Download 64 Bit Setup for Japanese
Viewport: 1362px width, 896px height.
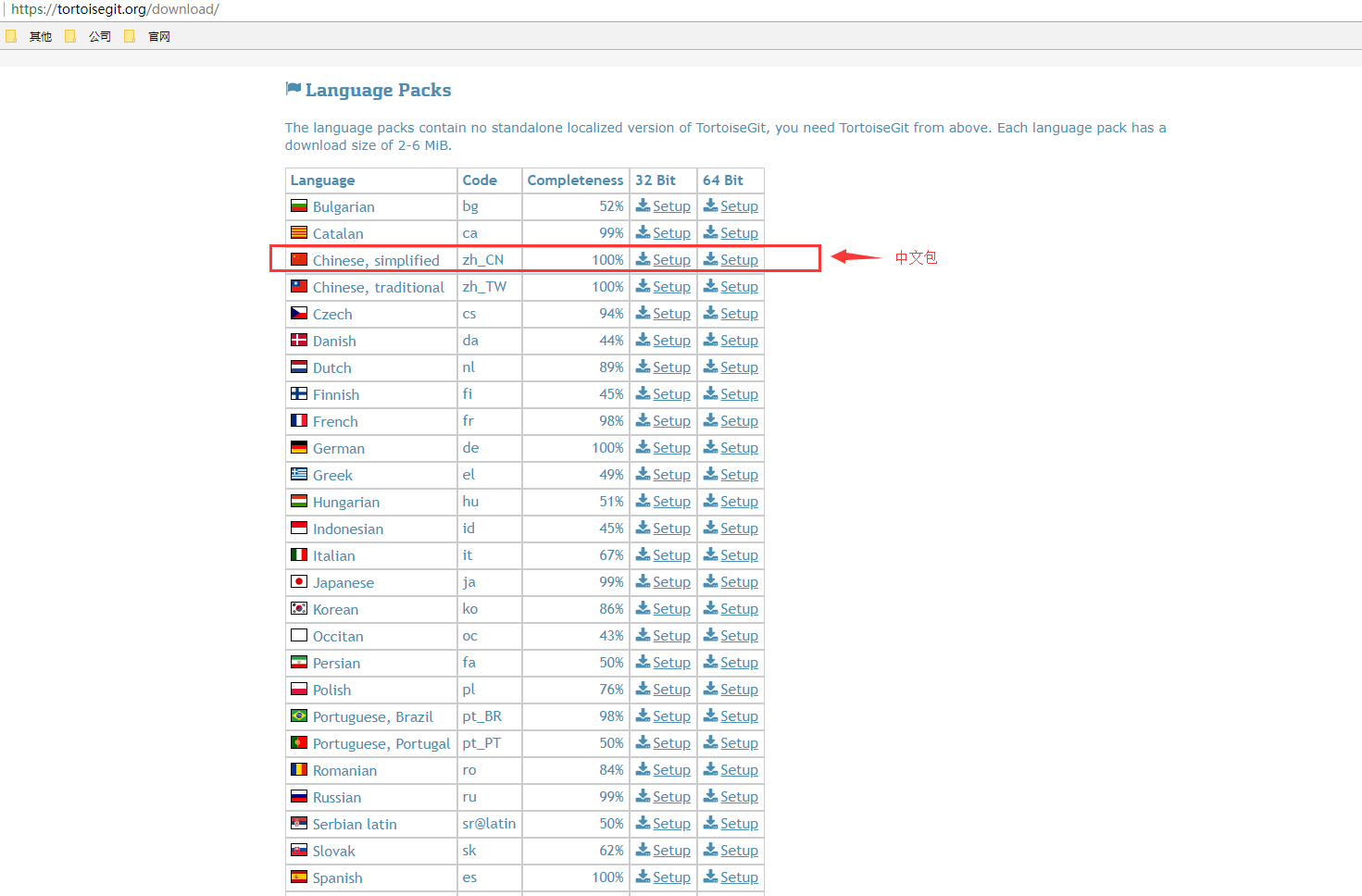tap(731, 582)
